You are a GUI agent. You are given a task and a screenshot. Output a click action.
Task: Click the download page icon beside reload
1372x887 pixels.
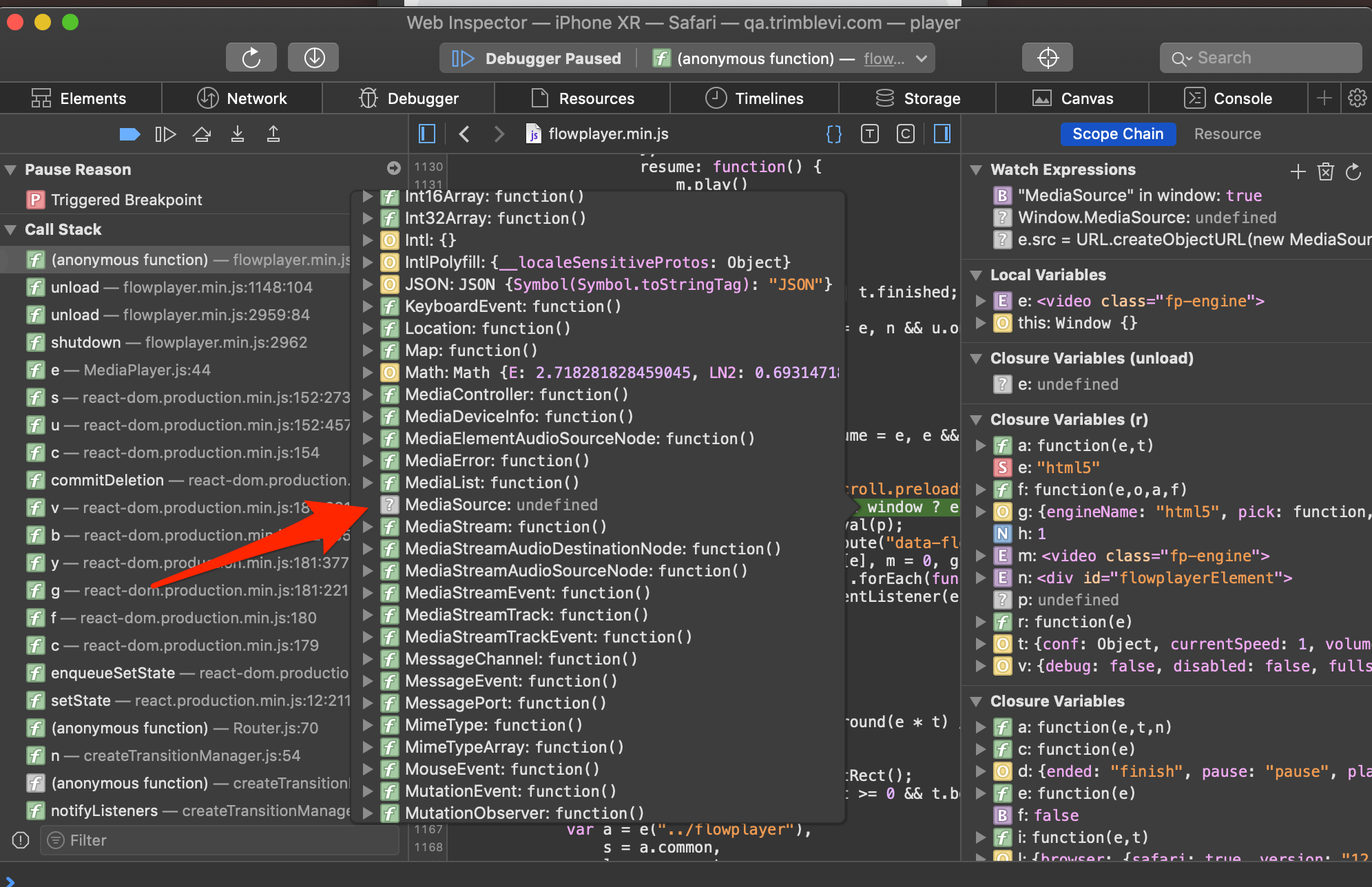[x=313, y=57]
